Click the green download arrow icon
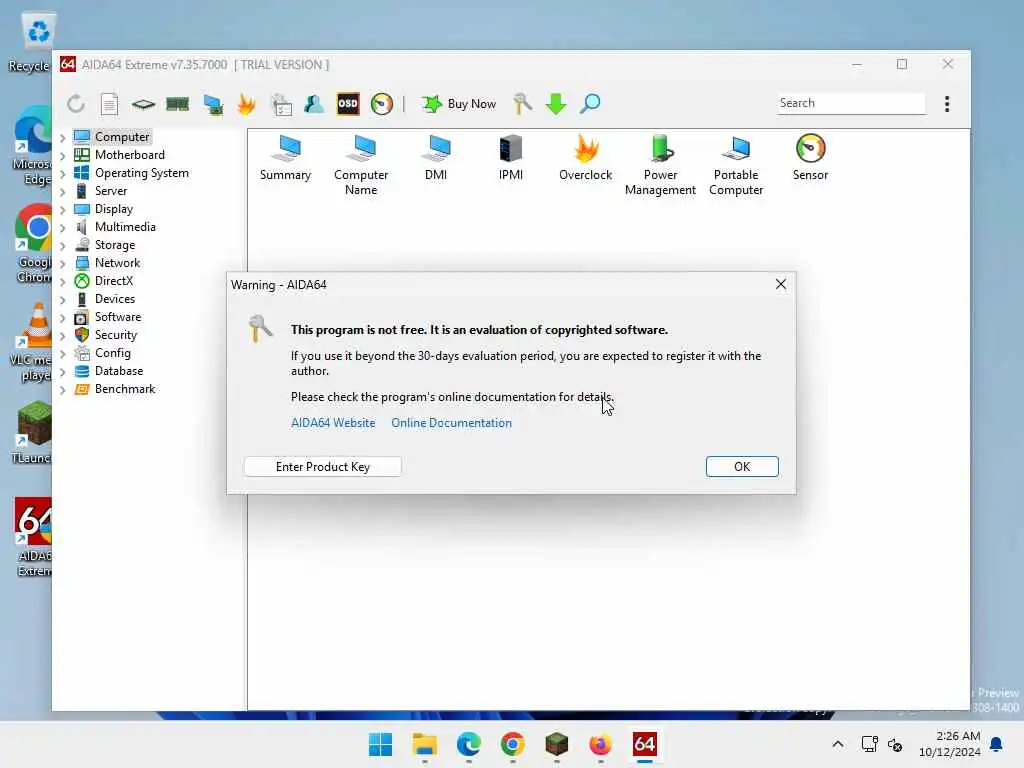Screen dimensions: 1024x768 (556, 104)
